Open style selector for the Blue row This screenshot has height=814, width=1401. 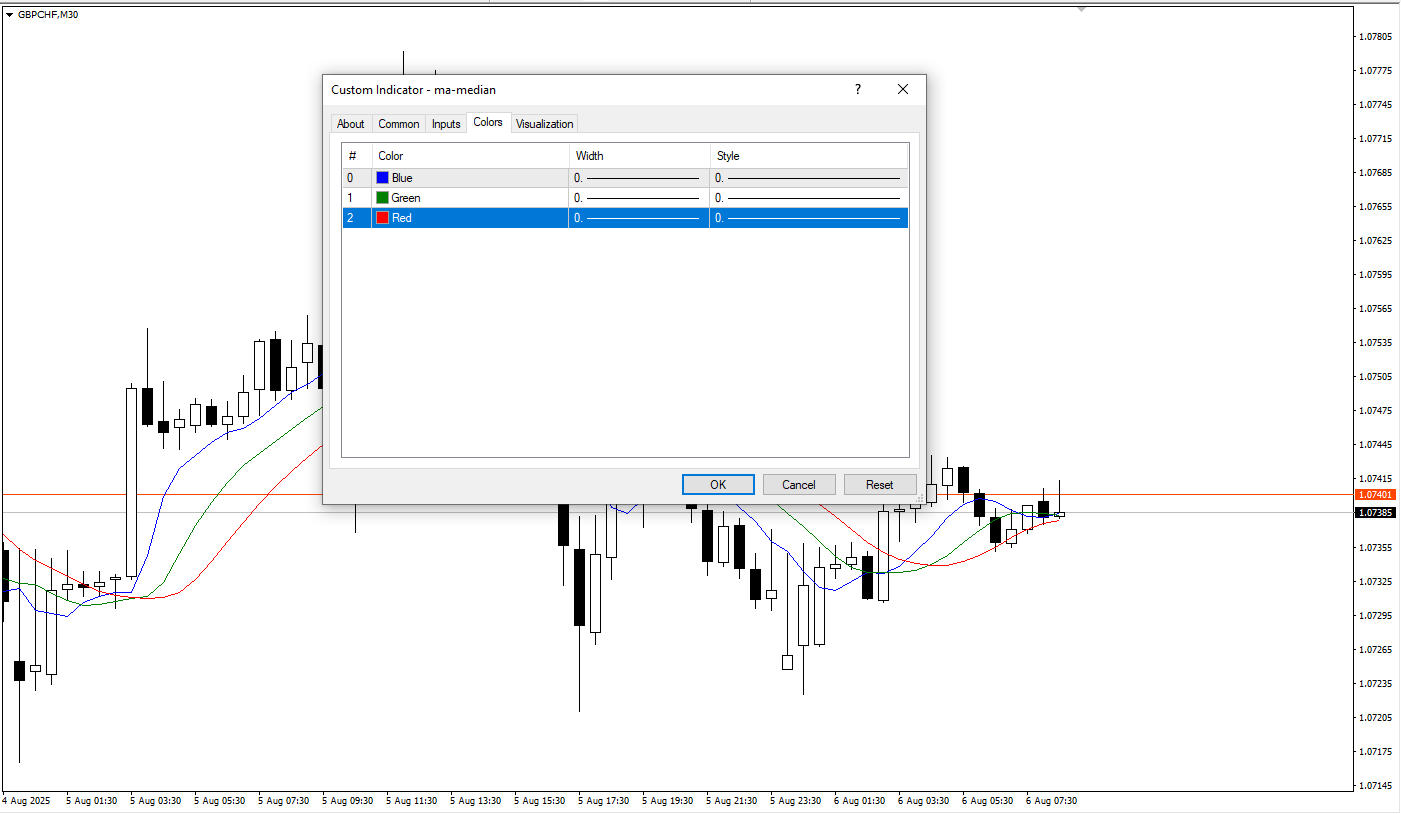[x=809, y=178]
